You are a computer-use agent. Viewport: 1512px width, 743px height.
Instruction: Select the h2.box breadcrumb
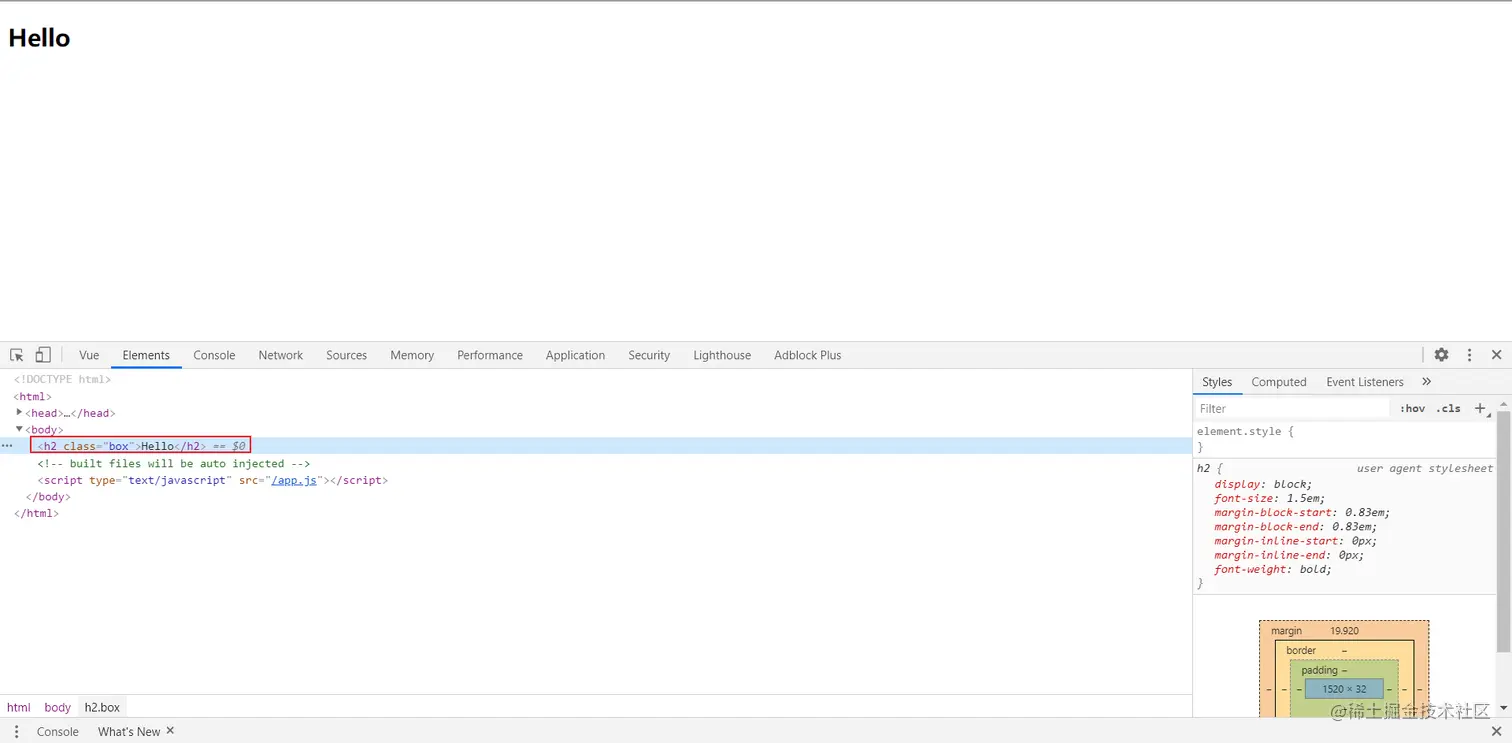[102, 707]
